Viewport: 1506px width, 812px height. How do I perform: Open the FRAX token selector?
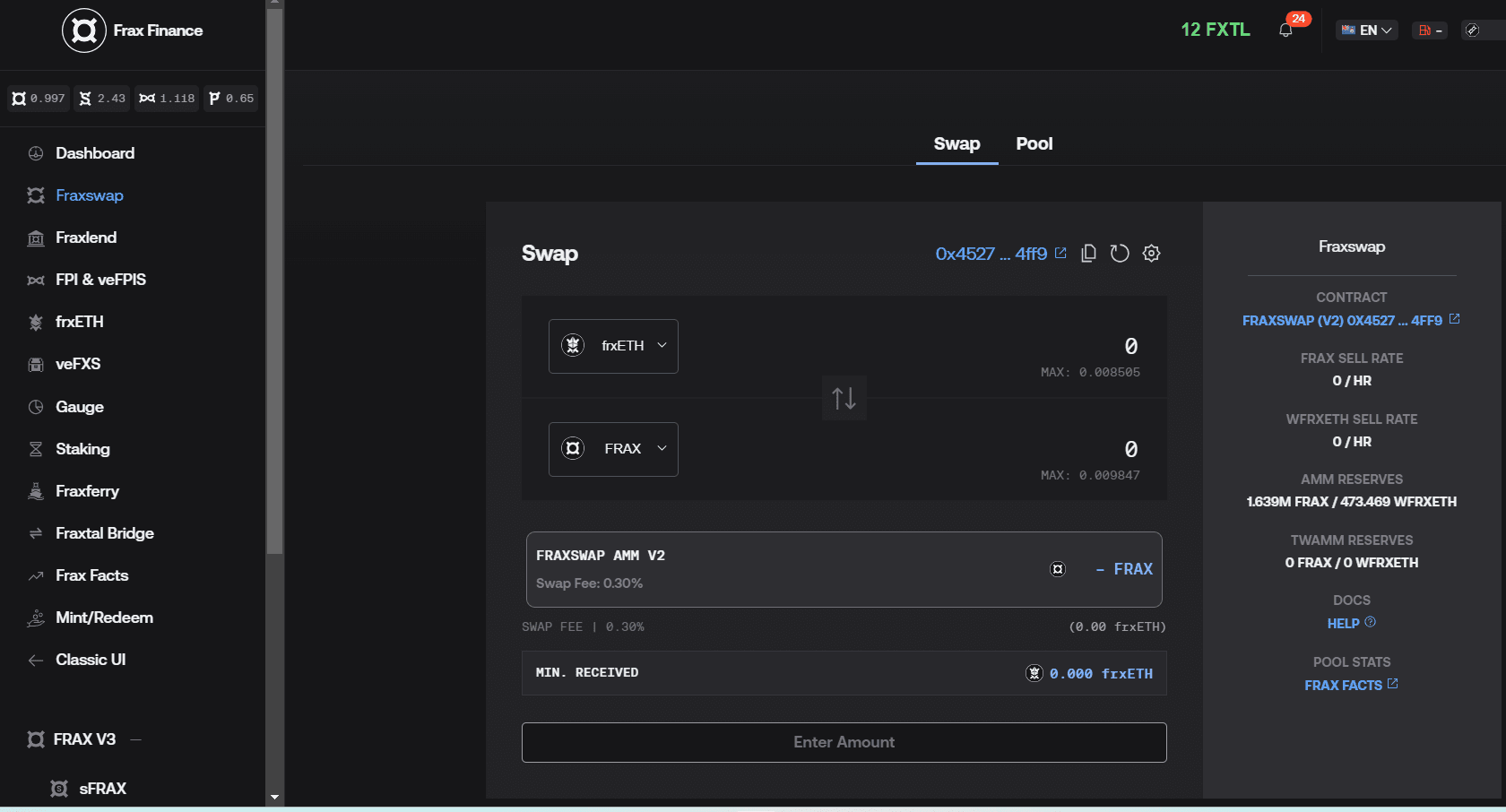pyautogui.click(x=613, y=449)
